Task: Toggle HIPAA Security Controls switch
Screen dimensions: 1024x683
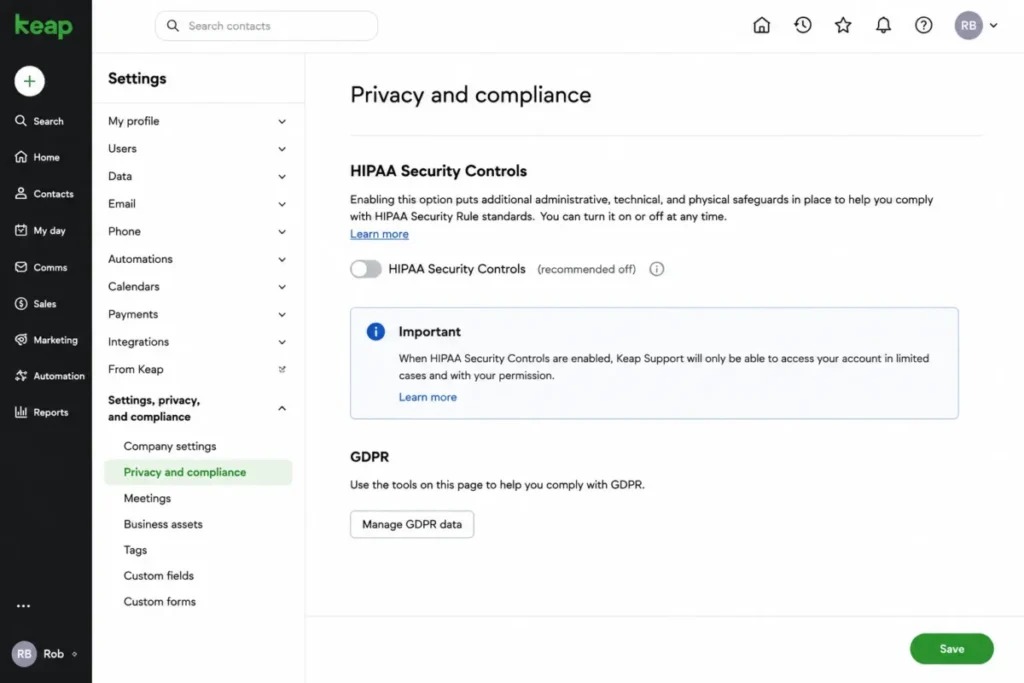Action: coord(366,269)
